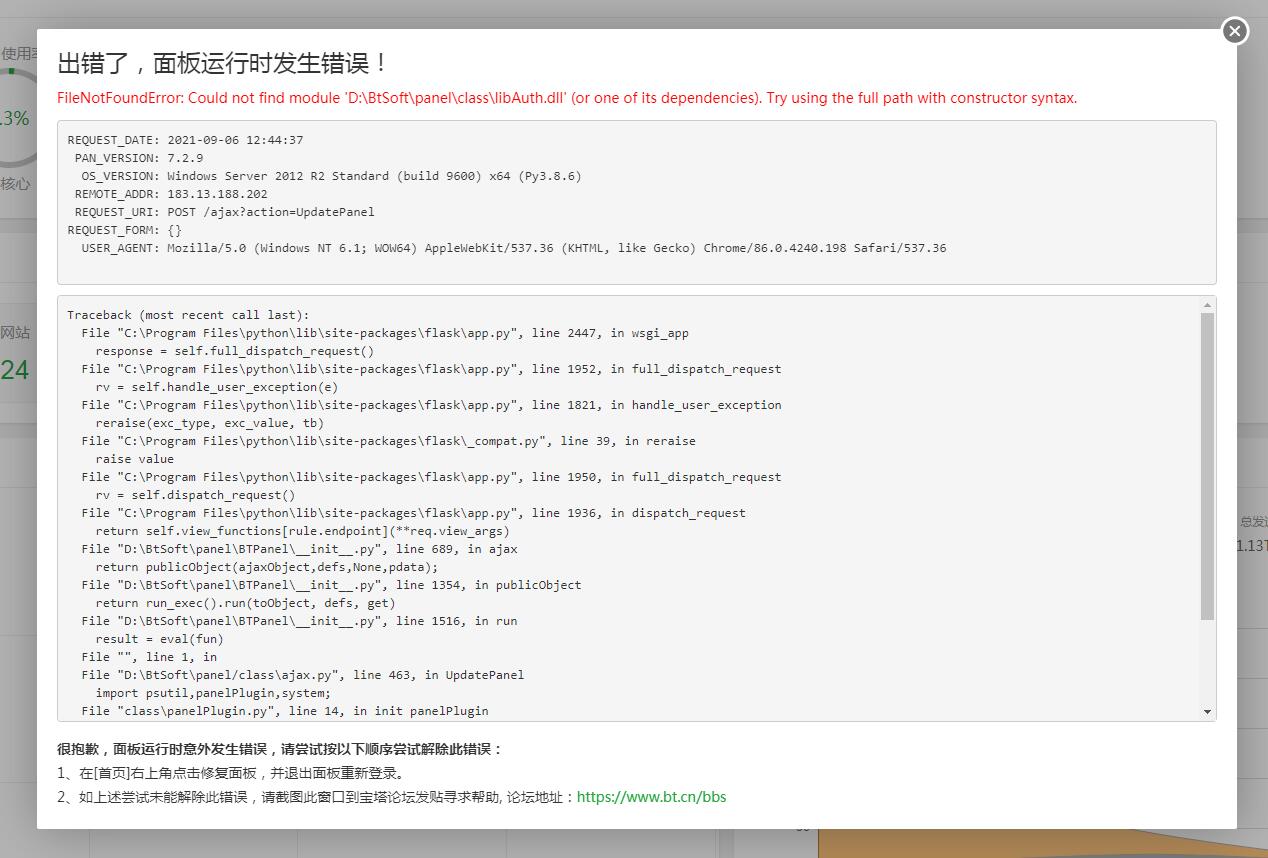Click the traceback line 'line 1516, in run'
The image size is (1268, 858).
coord(299,621)
